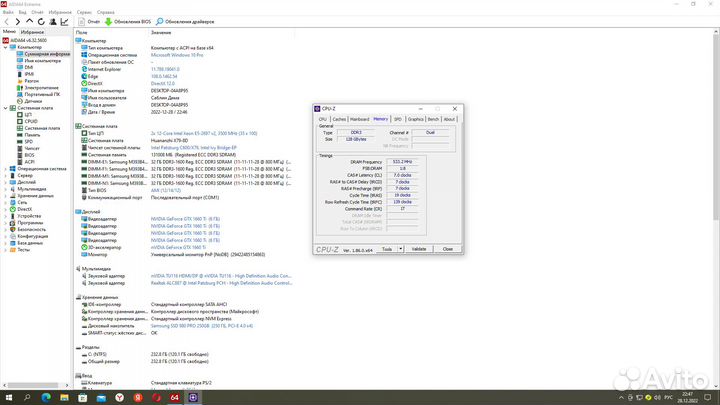Select DirectX item in left tree

pos(21,209)
